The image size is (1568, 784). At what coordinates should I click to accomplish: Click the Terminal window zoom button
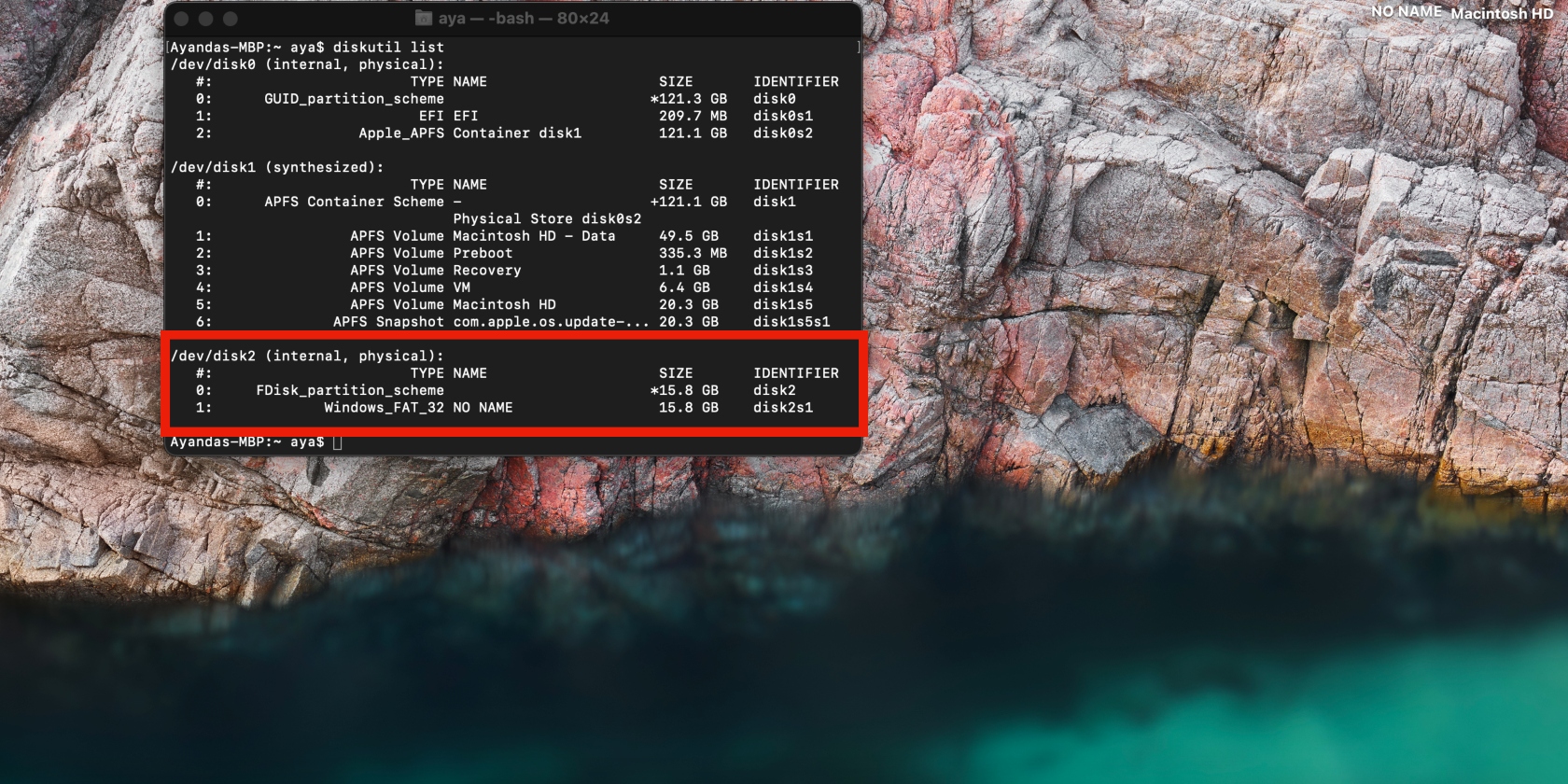[231, 19]
